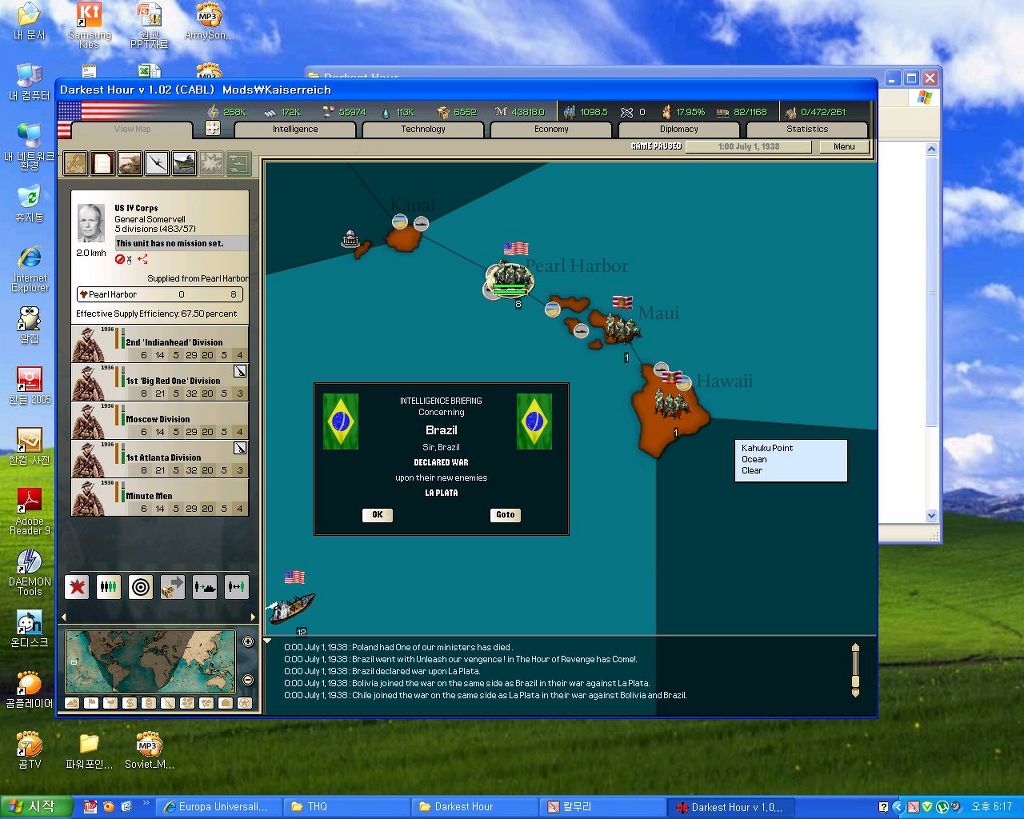The height and width of the screenshot is (819, 1024).
Task: Page unit panel left with arrow
Action: pyautogui.click(x=63, y=617)
